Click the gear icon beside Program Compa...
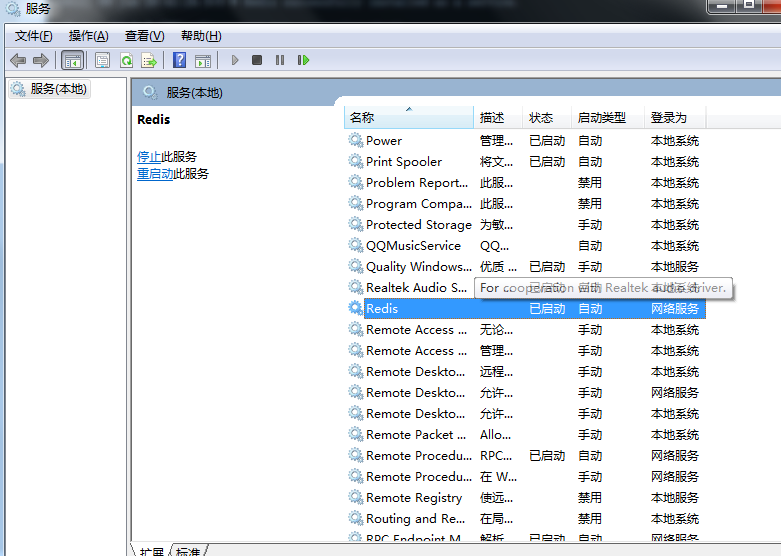The height and width of the screenshot is (556, 781). (x=356, y=203)
